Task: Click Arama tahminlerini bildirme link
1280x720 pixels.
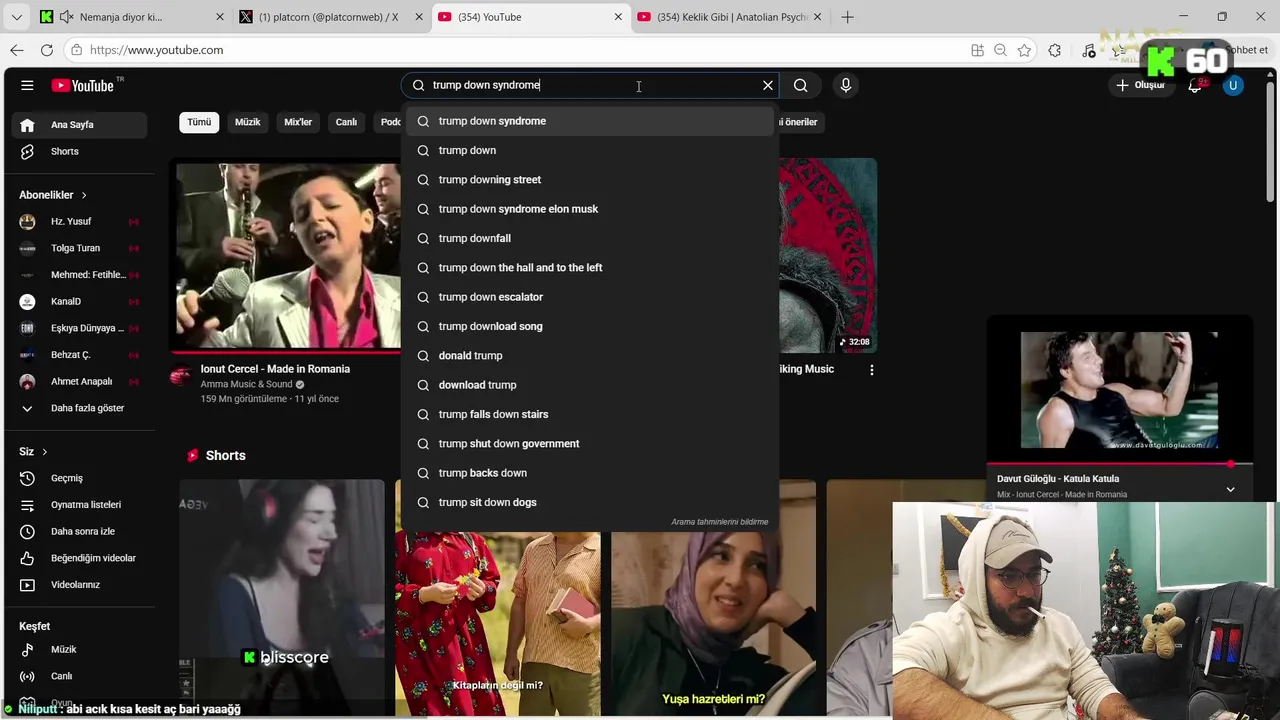Action: [x=719, y=522]
